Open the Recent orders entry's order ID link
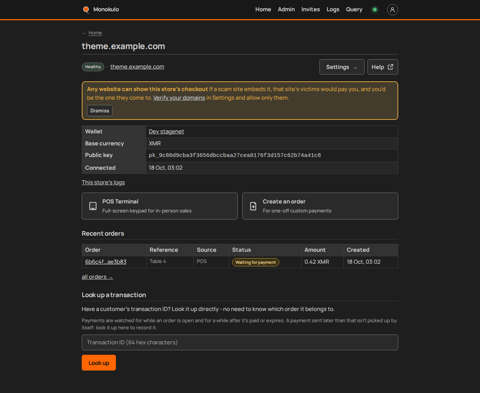 point(106,262)
